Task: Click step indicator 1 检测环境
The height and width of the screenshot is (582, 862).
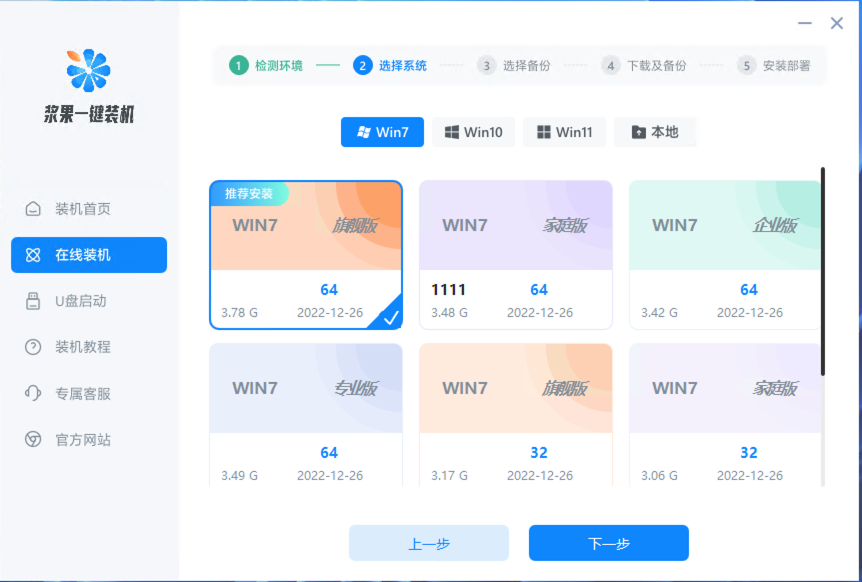Action: (x=270, y=65)
